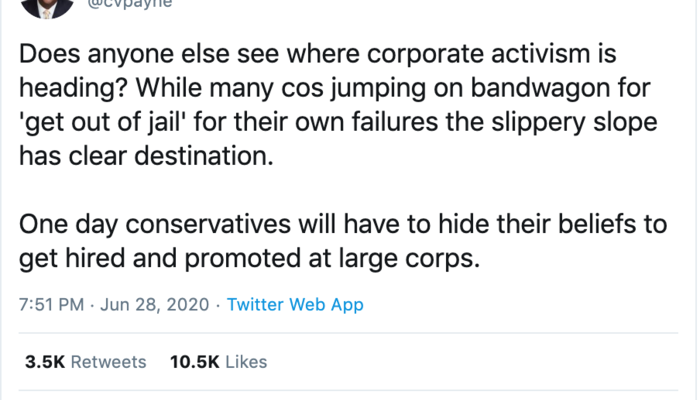The height and width of the screenshot is (400, 700).
Task: View the 10.5K Likes list
Action: click(219, 361)
